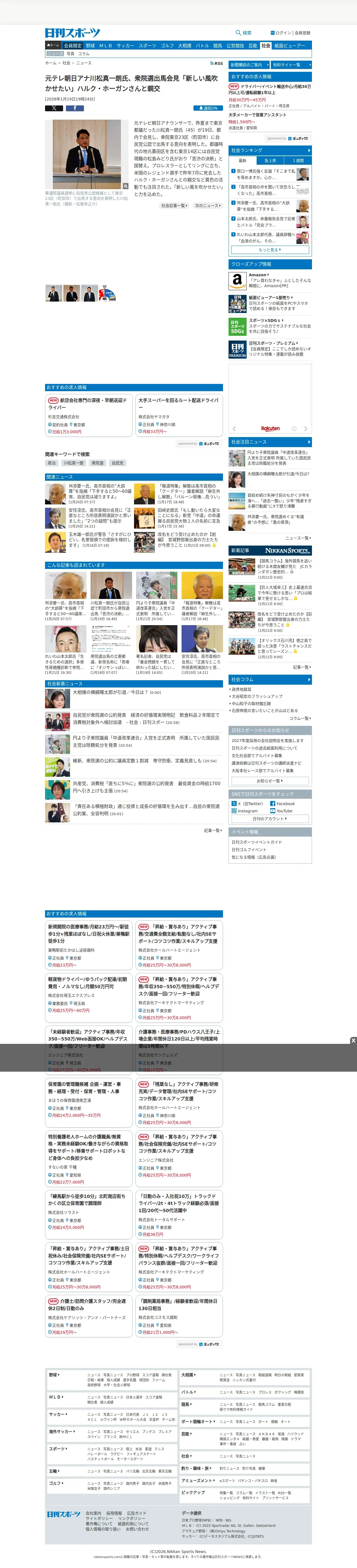Open 社会記事一覧 link below the article
Viewport: 357px width, 1568px height.
click(174, 206)
